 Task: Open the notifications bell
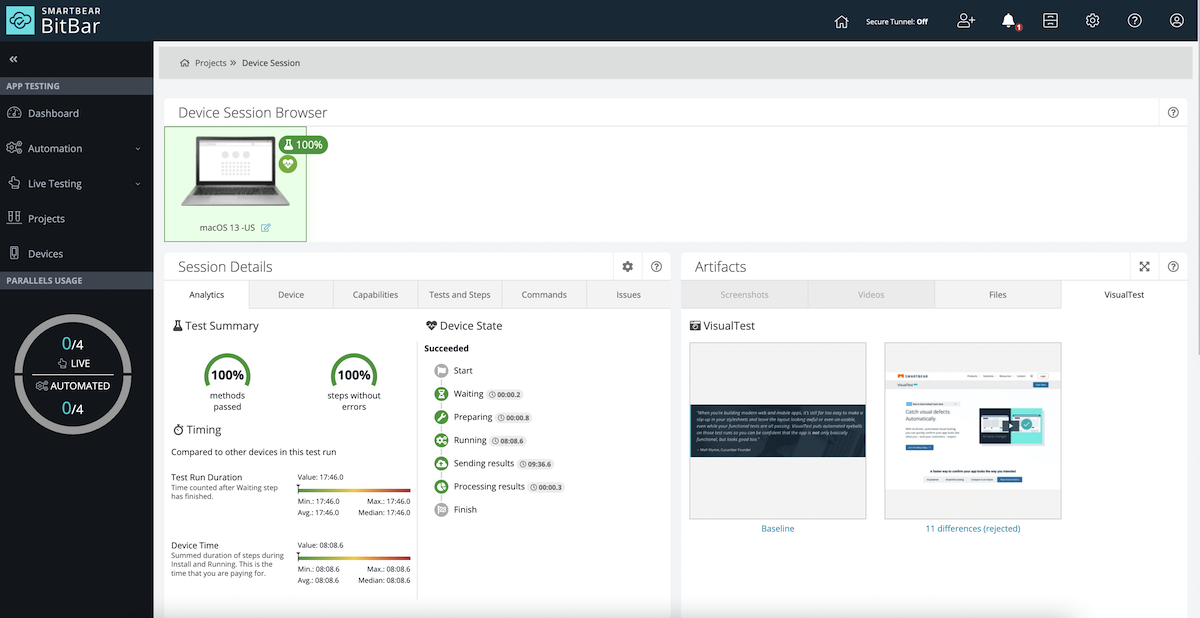click(1009, 21)
